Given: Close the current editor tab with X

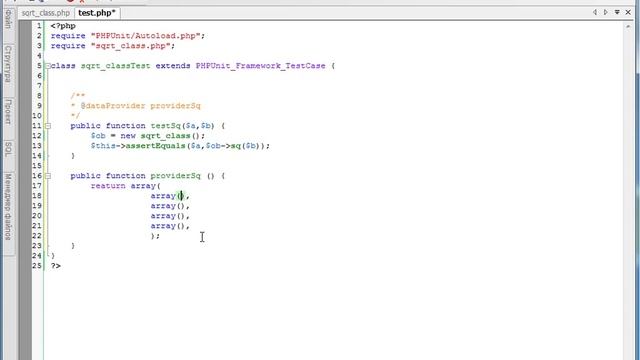Looking at the screenshot, I should tap(629, 12).
